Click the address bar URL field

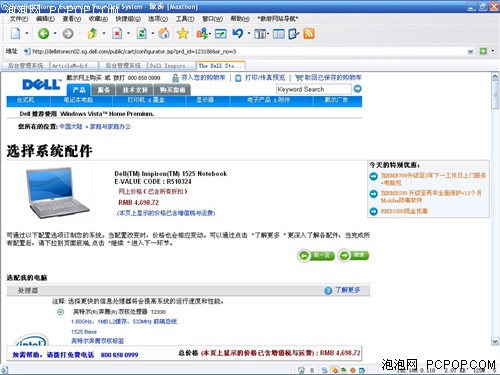coord(247,51)
